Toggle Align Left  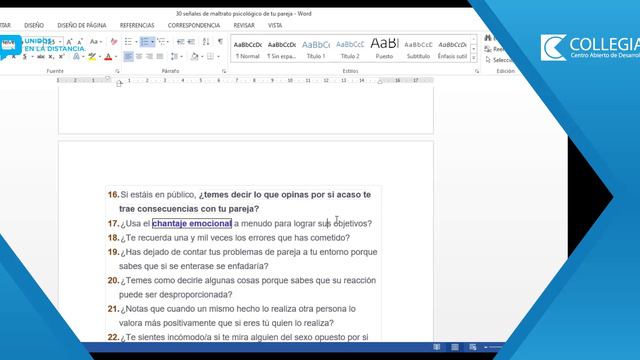coord(128,56)
